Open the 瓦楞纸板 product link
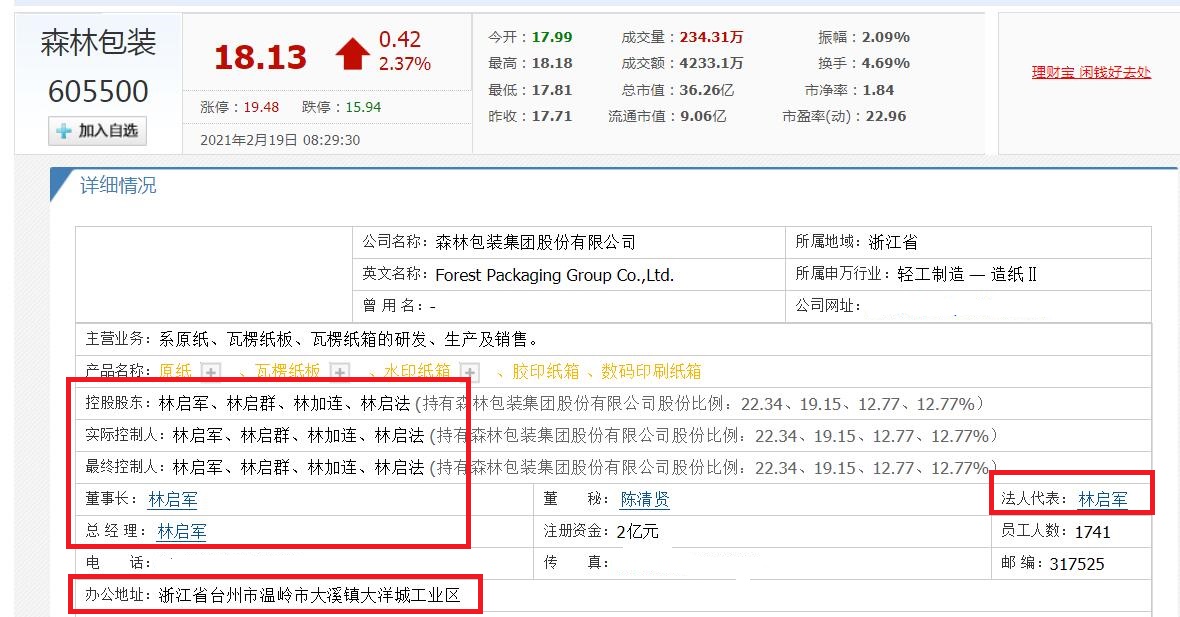Screen dimensions: 1180x617 click(287, 371)
